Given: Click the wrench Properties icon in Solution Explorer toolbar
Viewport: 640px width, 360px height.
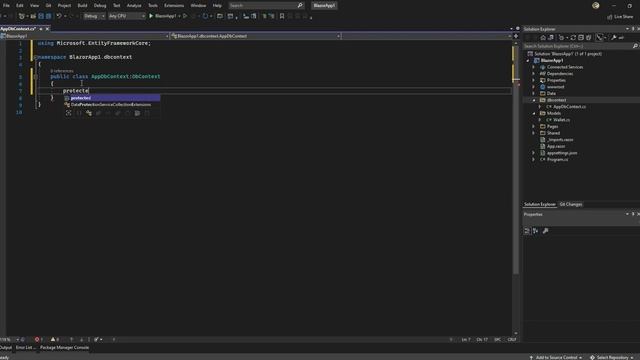Looking at the screenshot, I should pyautogui.click(x=613, y=37).
